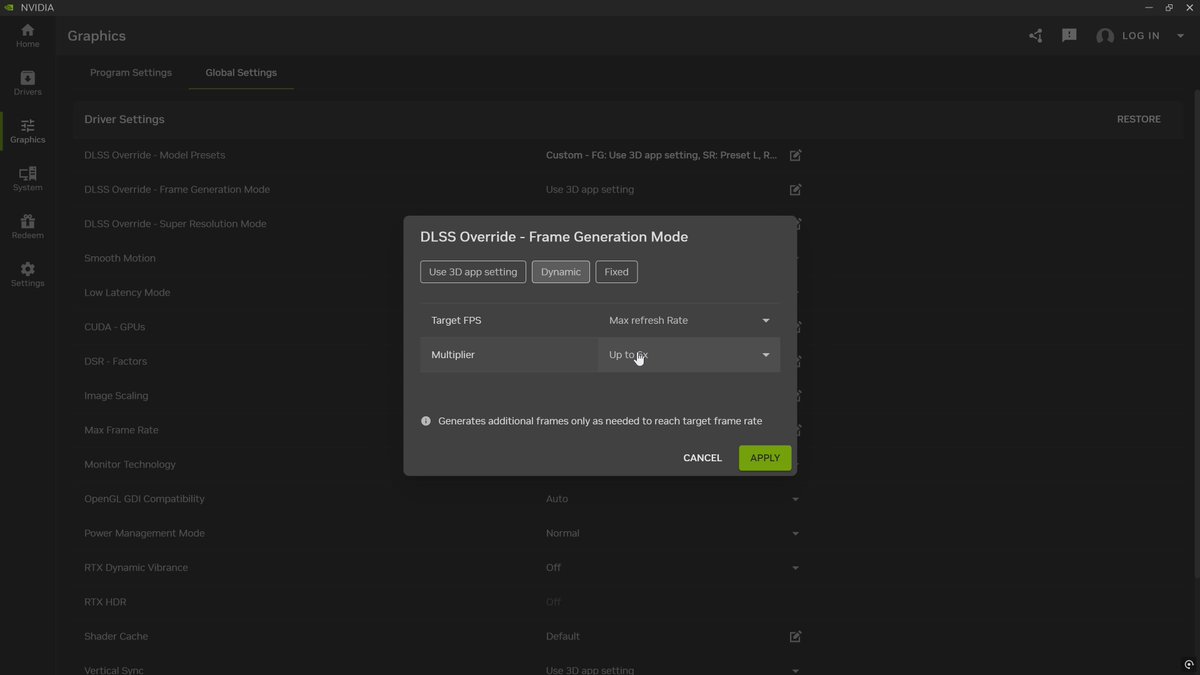Click the 'Default' Shader Cache value
Image resolution: width=1200 pixels, height=675 pixels.
pos(563,636)
